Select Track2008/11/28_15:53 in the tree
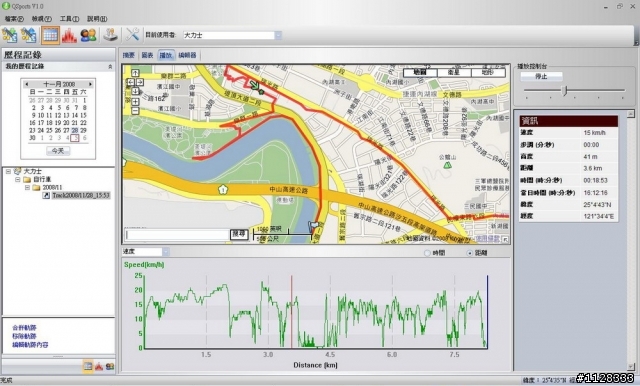 pyautogui.click(x=81, y=195)
